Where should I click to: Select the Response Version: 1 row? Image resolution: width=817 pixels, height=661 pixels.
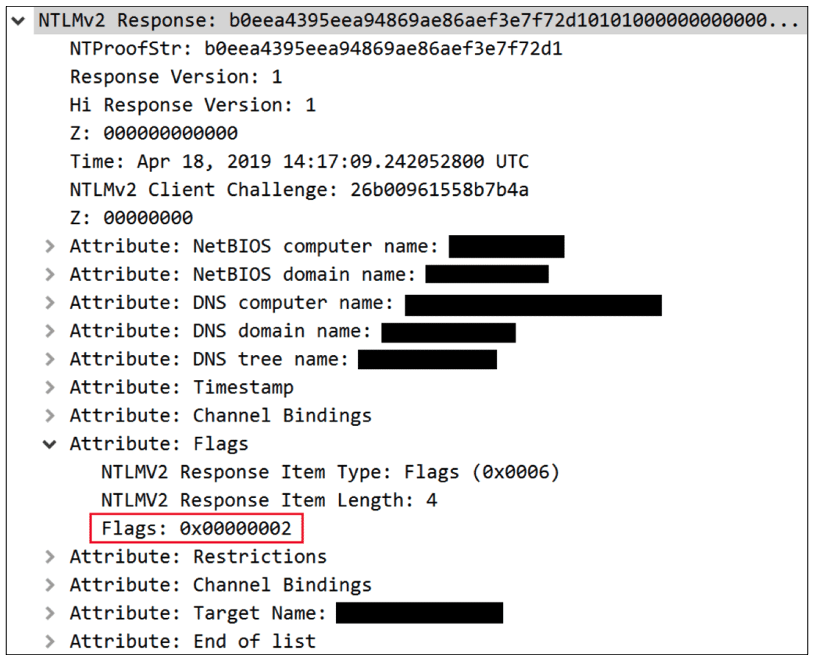(x=176, y=77)
